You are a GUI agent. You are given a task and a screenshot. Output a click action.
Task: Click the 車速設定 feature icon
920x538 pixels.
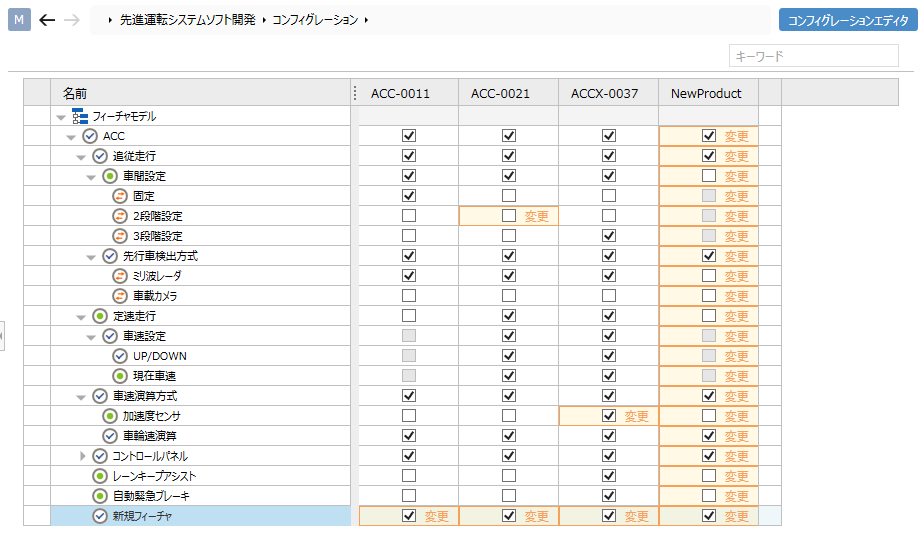tap(110, 336)
